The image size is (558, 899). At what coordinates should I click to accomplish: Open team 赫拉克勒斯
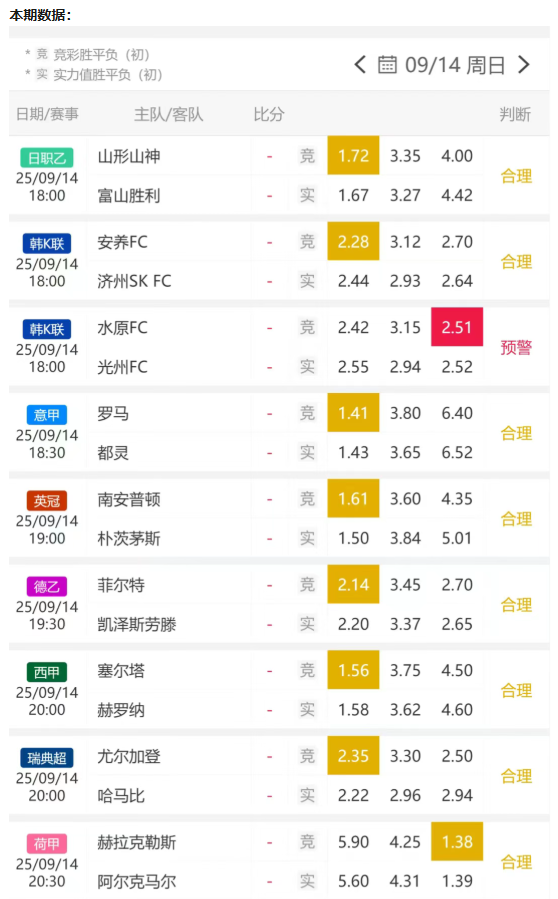[136, 842]
